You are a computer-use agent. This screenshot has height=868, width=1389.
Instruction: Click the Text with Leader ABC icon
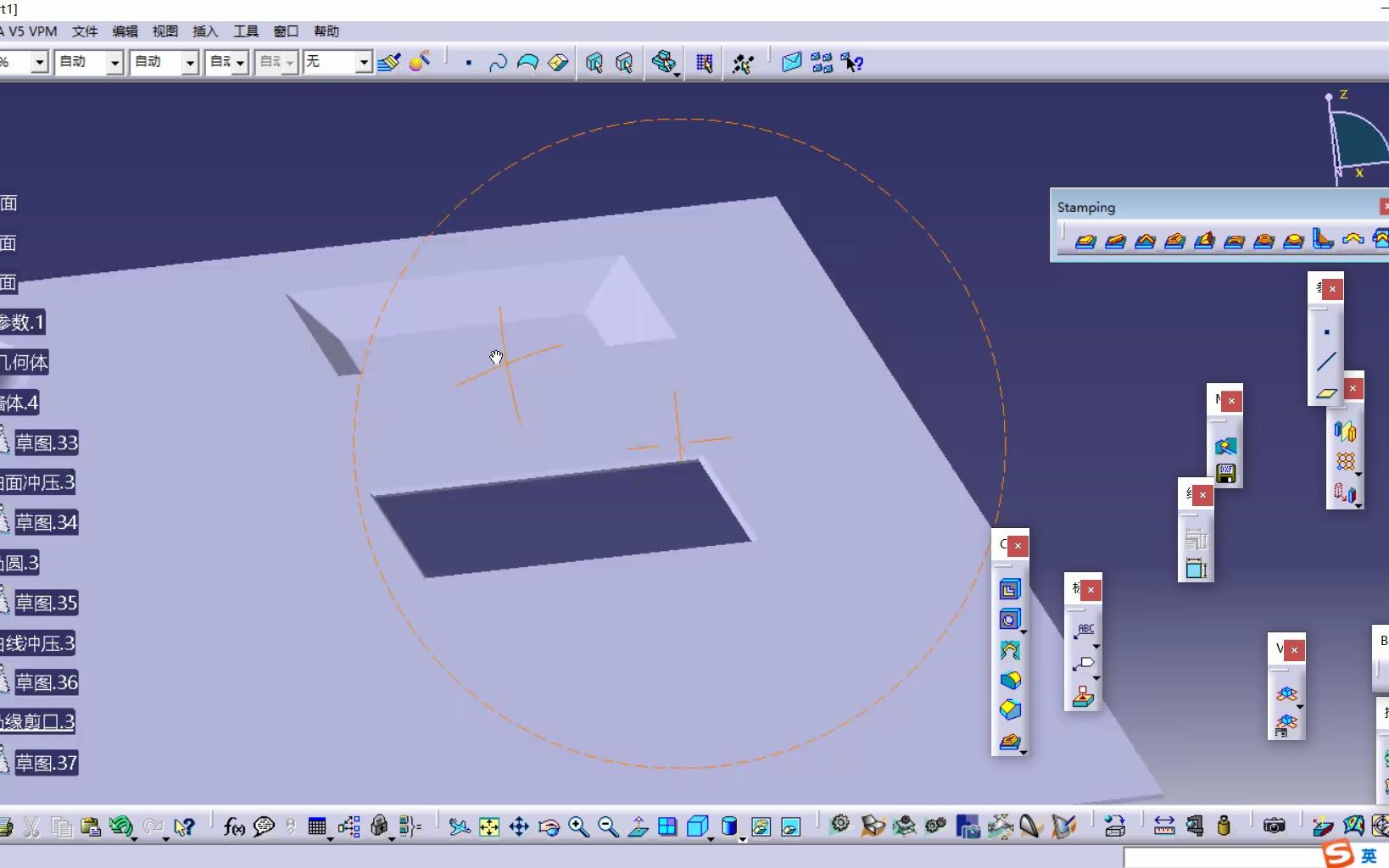point(1085,631)
